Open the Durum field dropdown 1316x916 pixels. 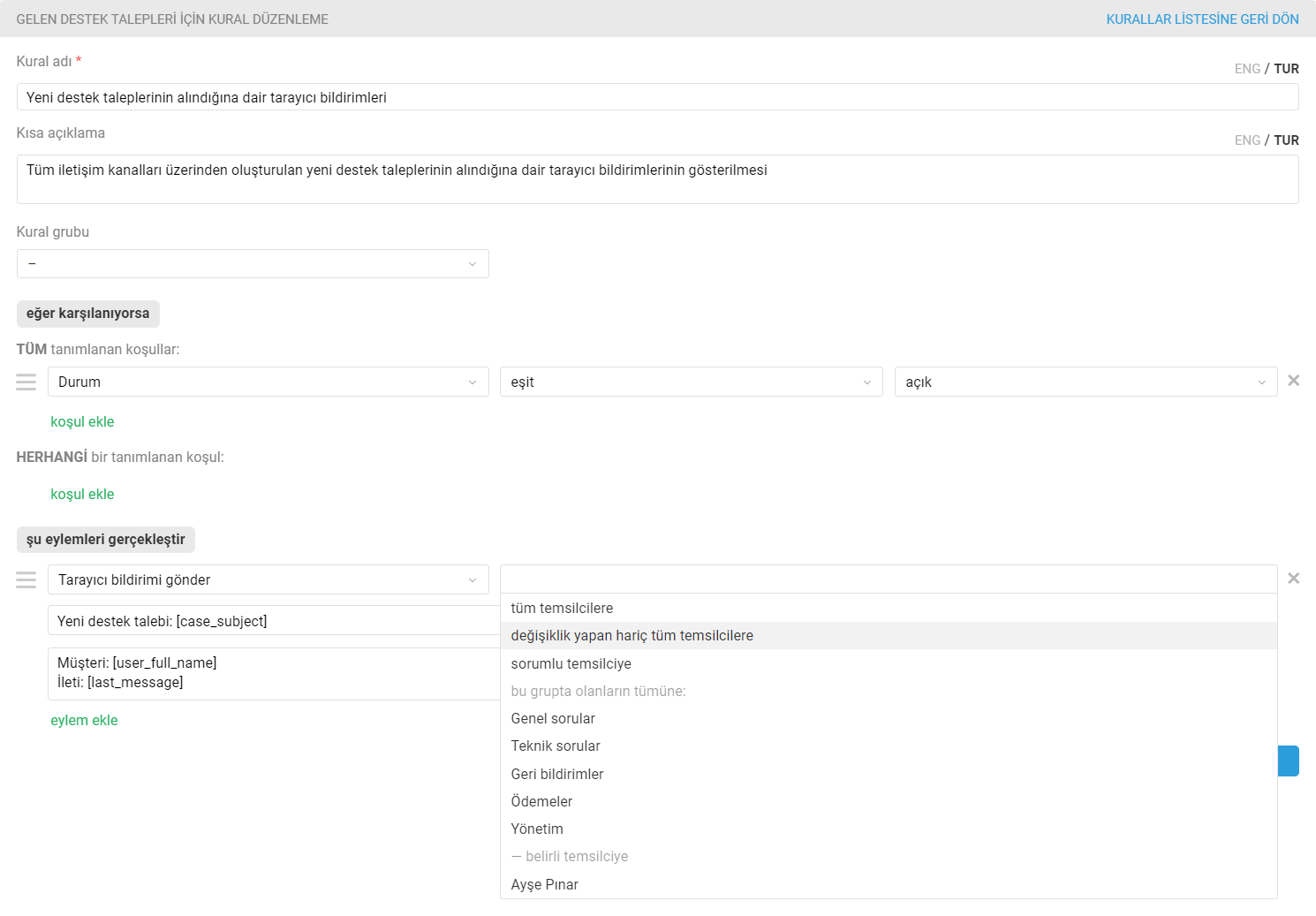[x=268, y=382]
